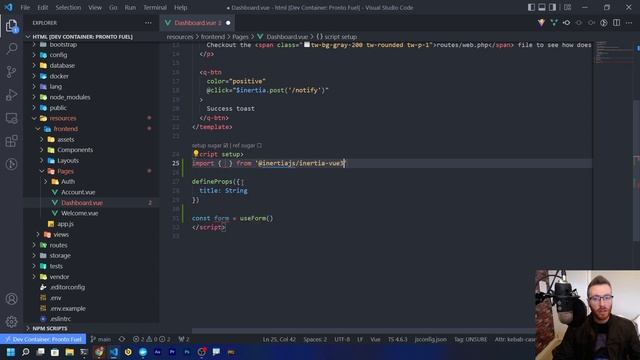
Task: Click the taskbar Search icon
Action: [x=25, y=352]
